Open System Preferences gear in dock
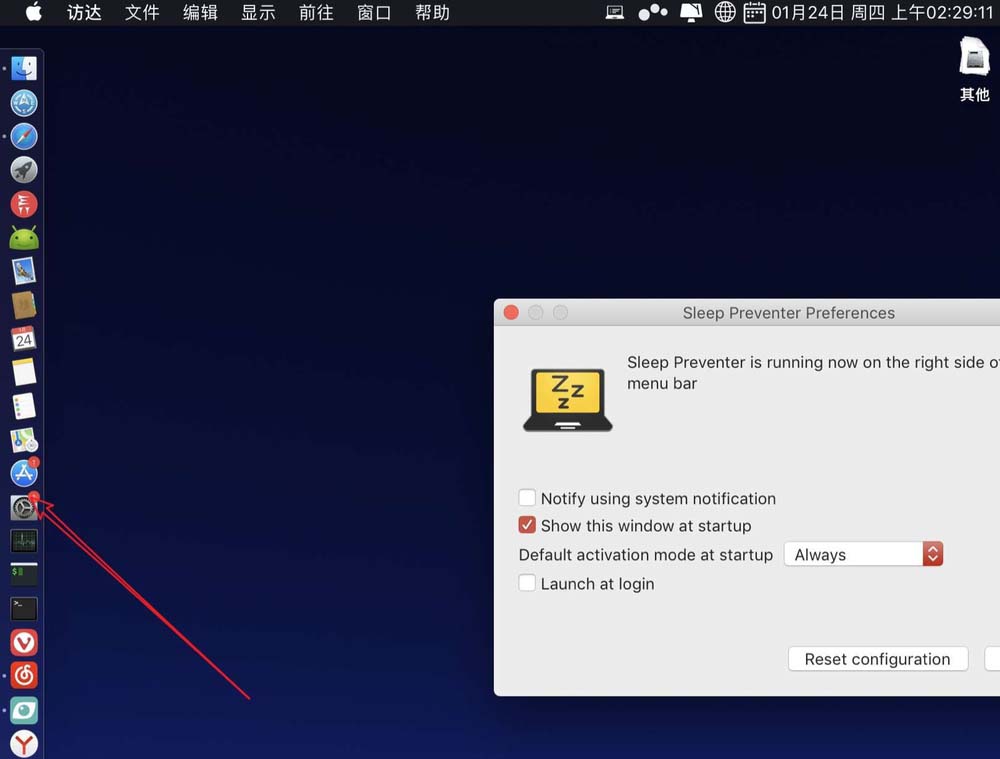Viewport: 1000px width, 759px height. [x=24, y=508]
